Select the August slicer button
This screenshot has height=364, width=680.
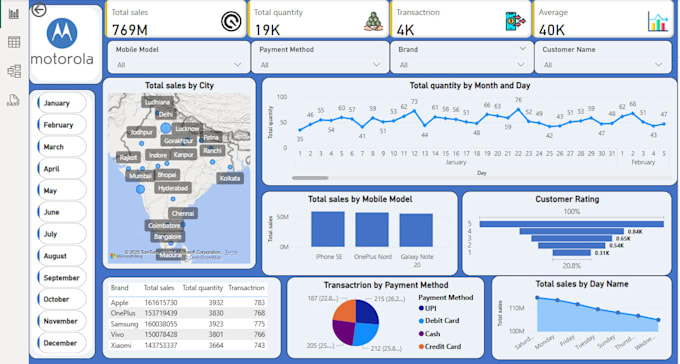62,256
